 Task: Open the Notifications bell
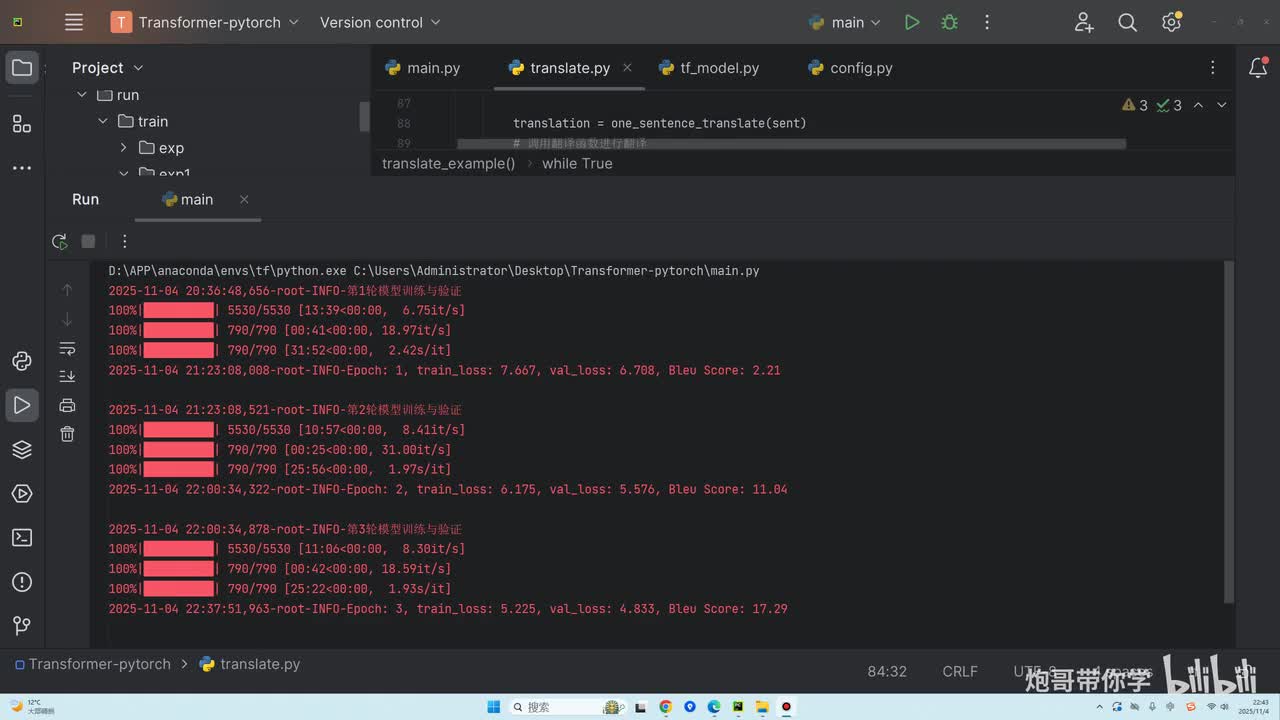pyautogui.click(x=1259, y=68)
